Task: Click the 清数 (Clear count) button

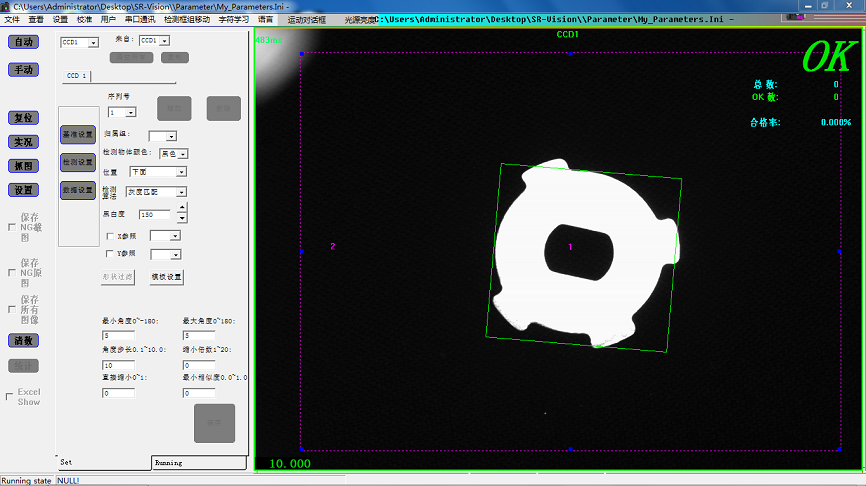Action: (x=22, y=341)
